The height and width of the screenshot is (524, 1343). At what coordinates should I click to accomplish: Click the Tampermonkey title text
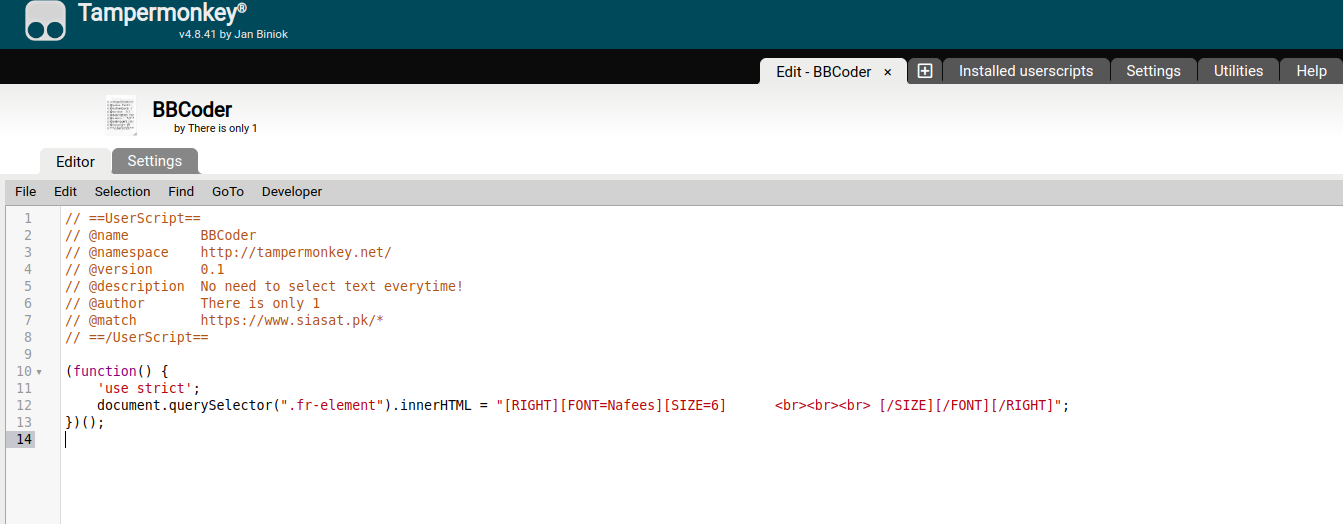162,14
